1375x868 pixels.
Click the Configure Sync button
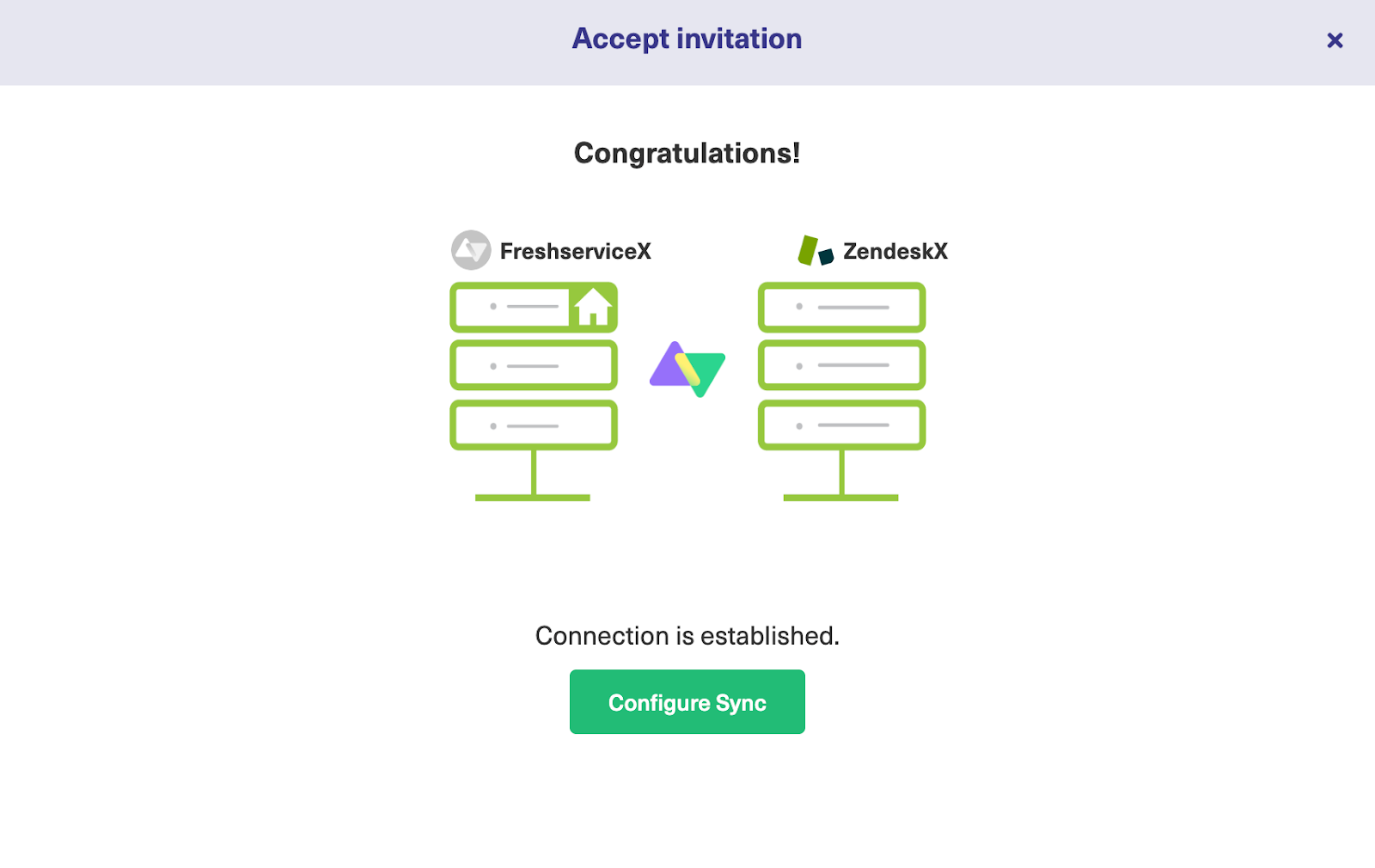[687, 702]
